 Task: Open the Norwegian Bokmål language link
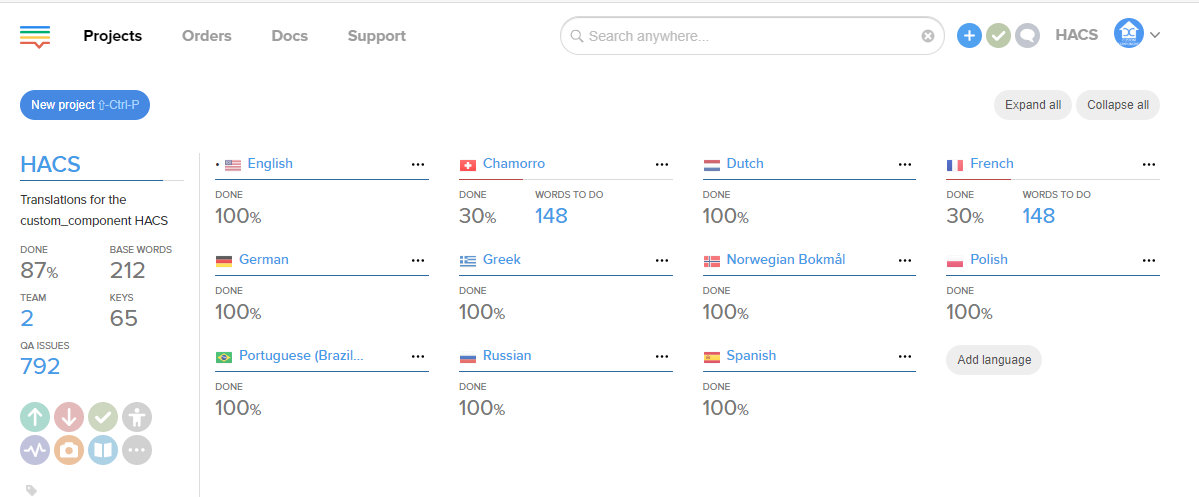click(785, 259)
